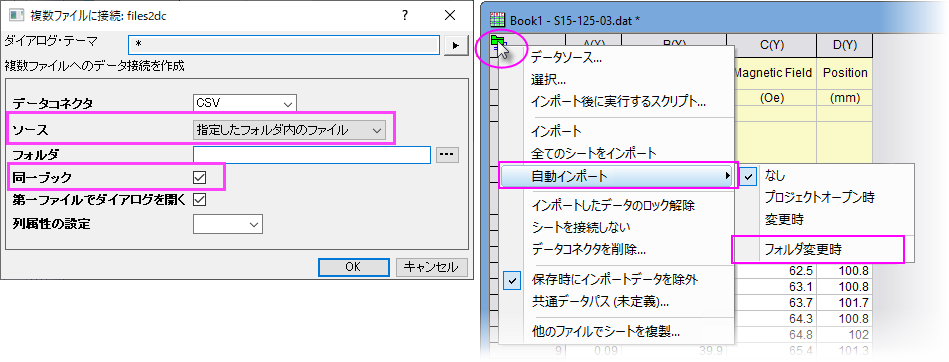
Task: Click the cell with value 102
Action: click(x=845, y=334)
